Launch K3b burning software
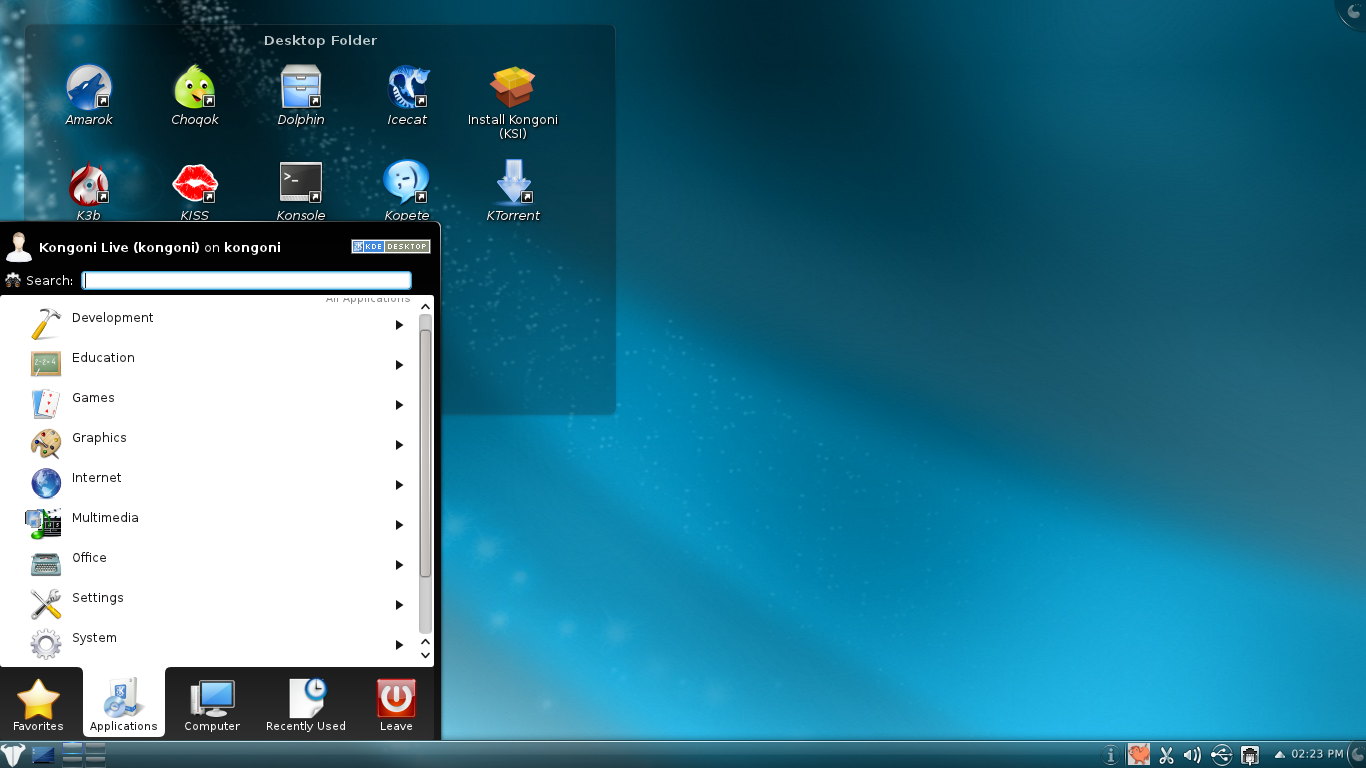The width and height of the screenshot is (1366, 768). (88, 182)
